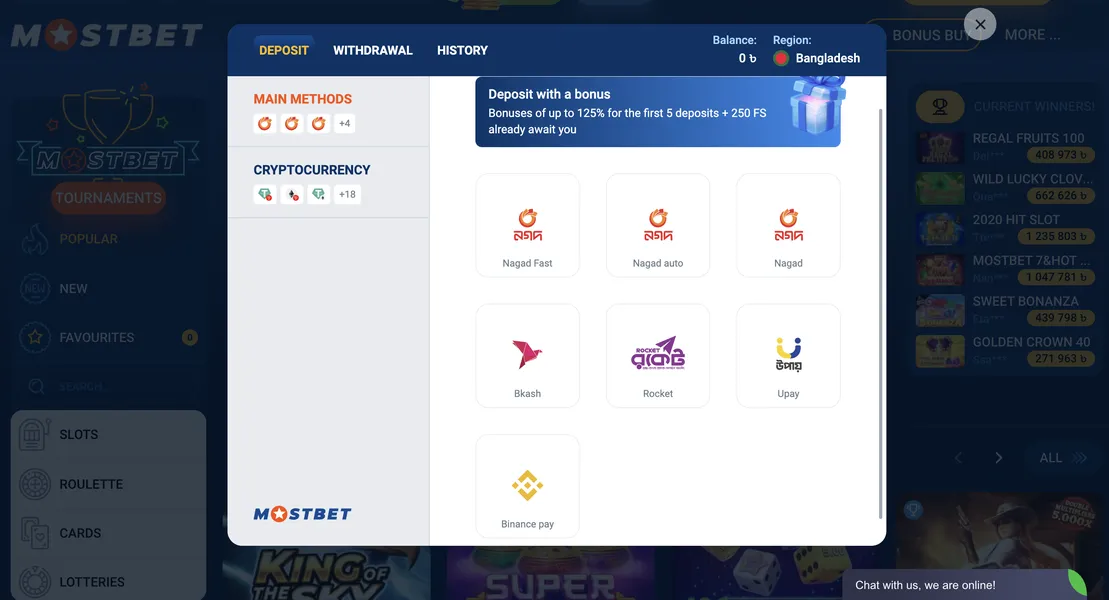
Task: Pick the Binance pay deposit method
Action: tap(527, 485)
